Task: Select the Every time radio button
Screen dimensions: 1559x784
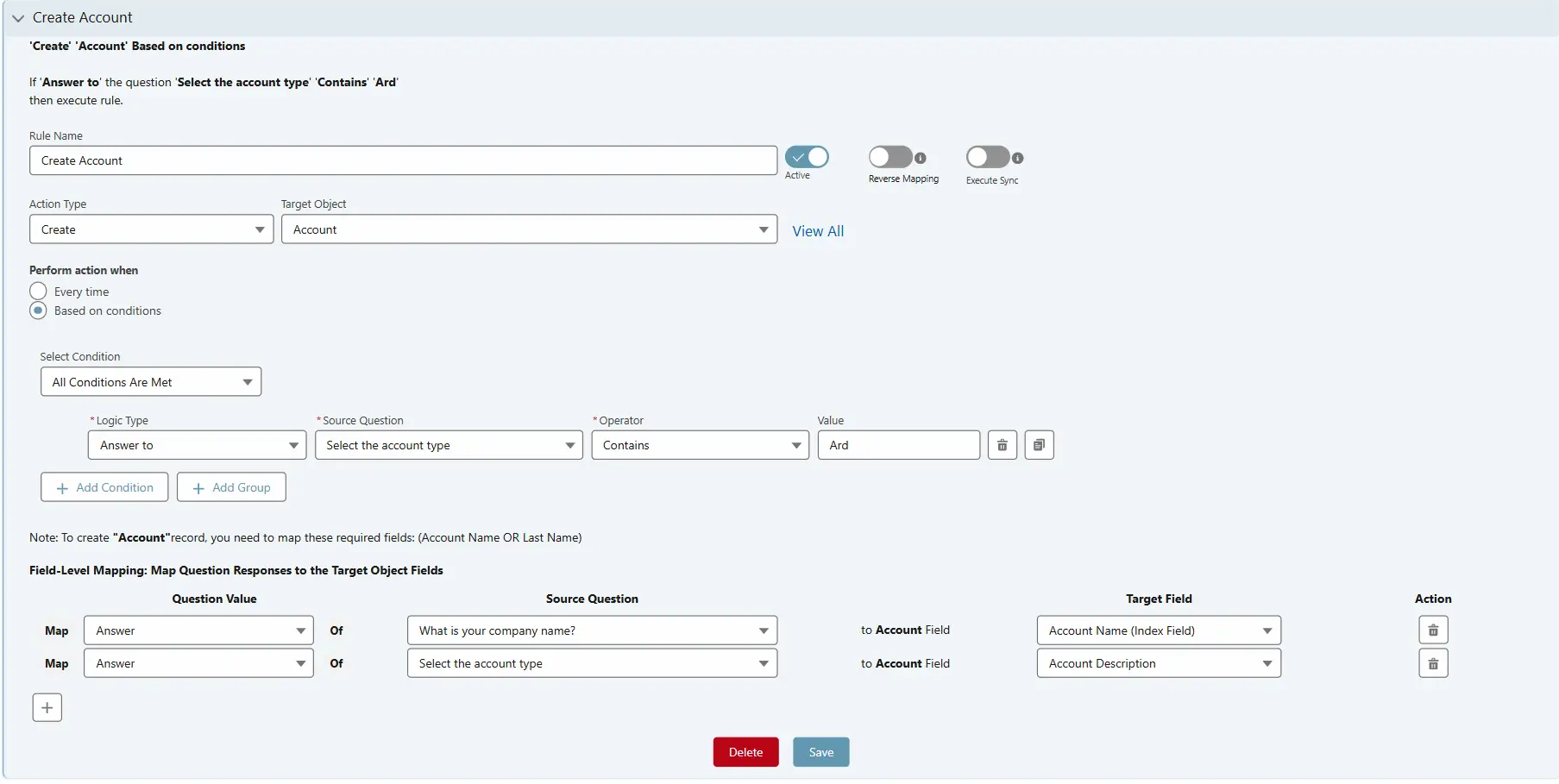Action: (39, 291)
